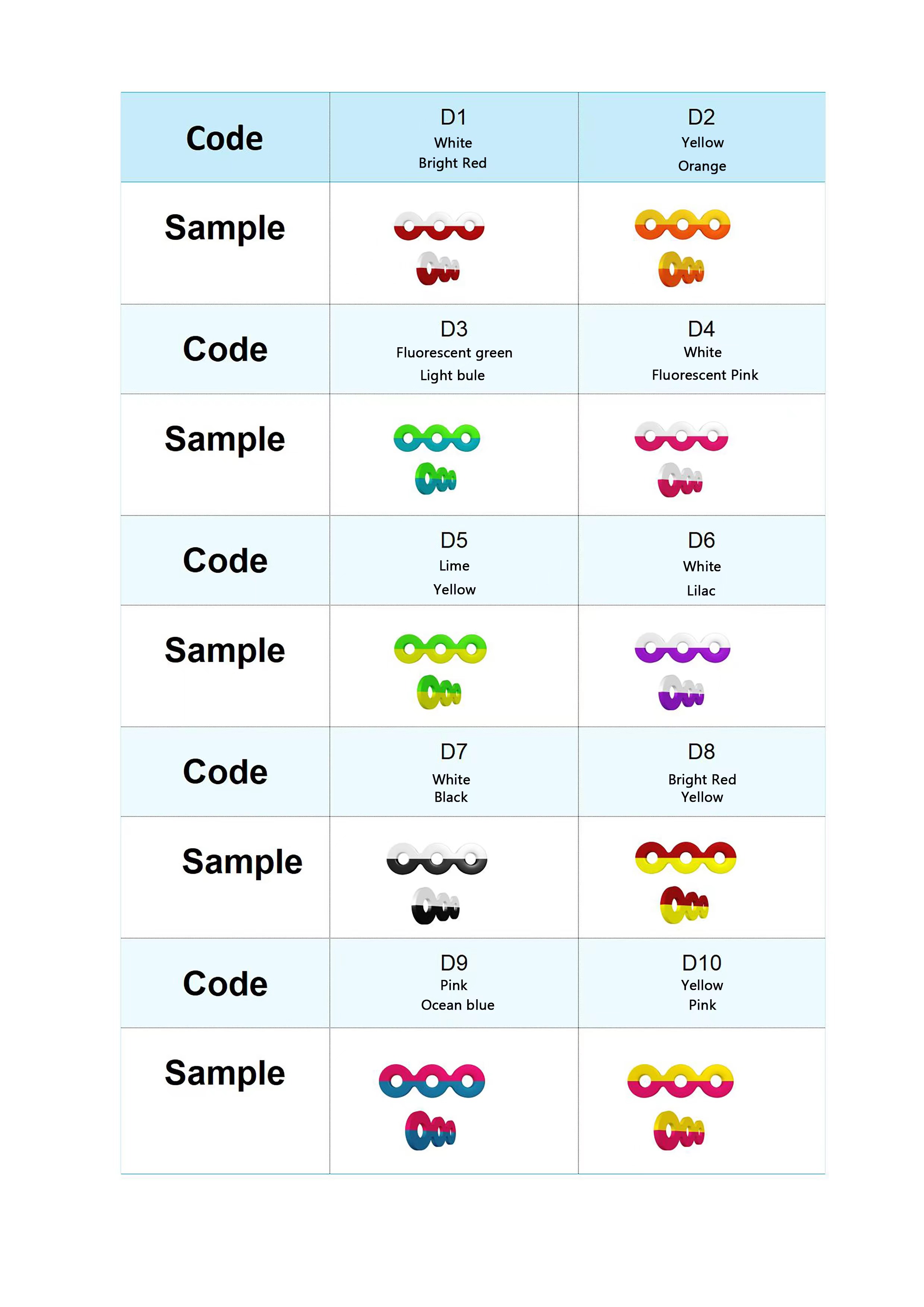
Task: Select the bottom 'Sample' row label
Action: (225, 1074)
